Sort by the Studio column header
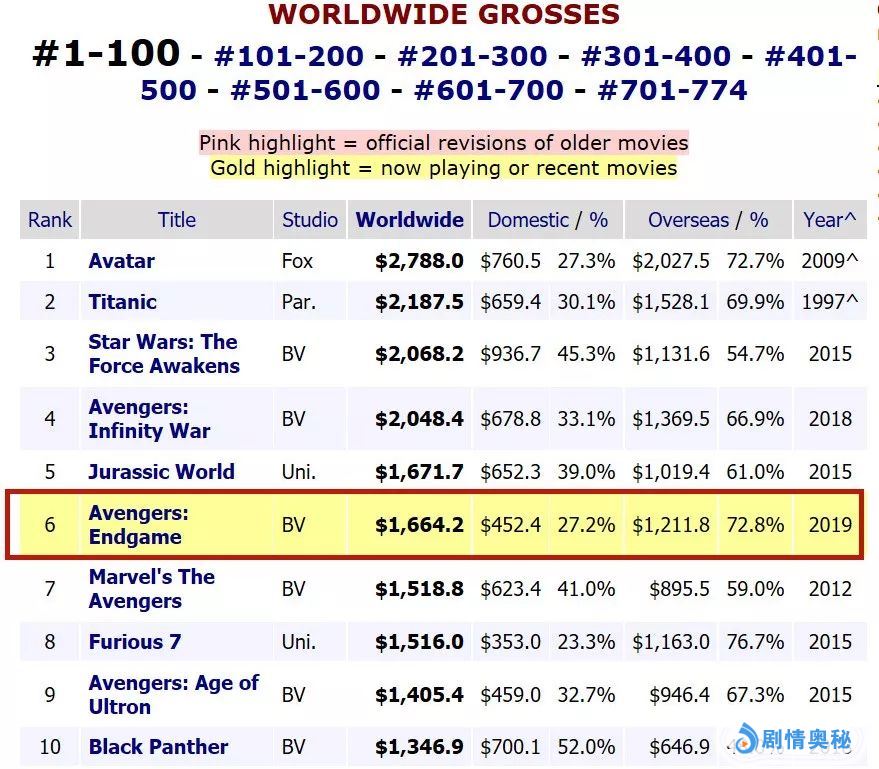This screenshot has width=879, height=769. tap(310, 220)
